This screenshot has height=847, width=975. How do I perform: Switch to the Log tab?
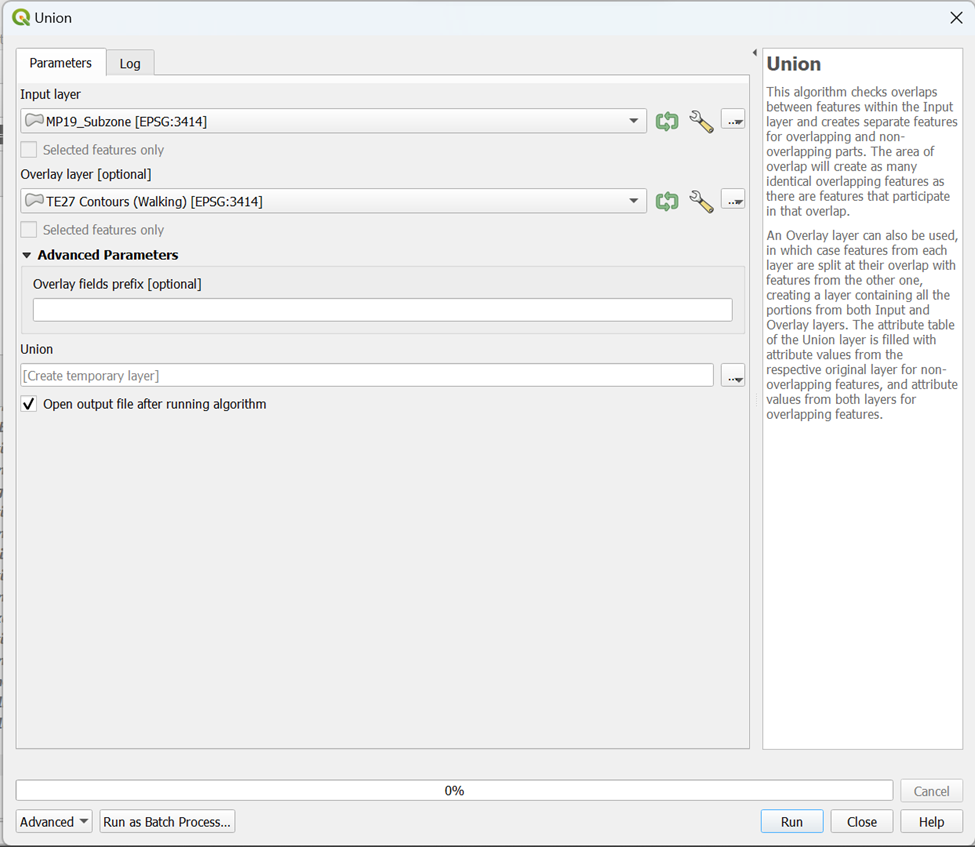pos(130,63)
